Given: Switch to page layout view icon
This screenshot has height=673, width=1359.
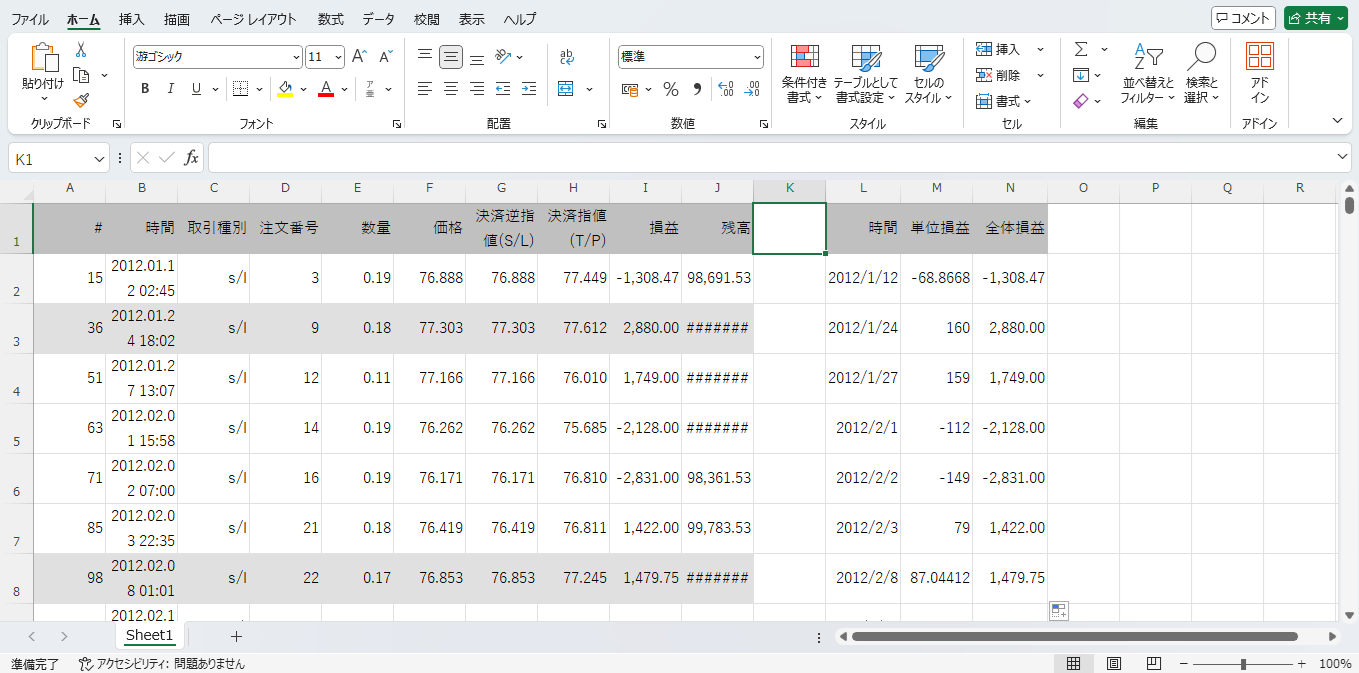Looking at the screenshot, I should [1113, 664].
